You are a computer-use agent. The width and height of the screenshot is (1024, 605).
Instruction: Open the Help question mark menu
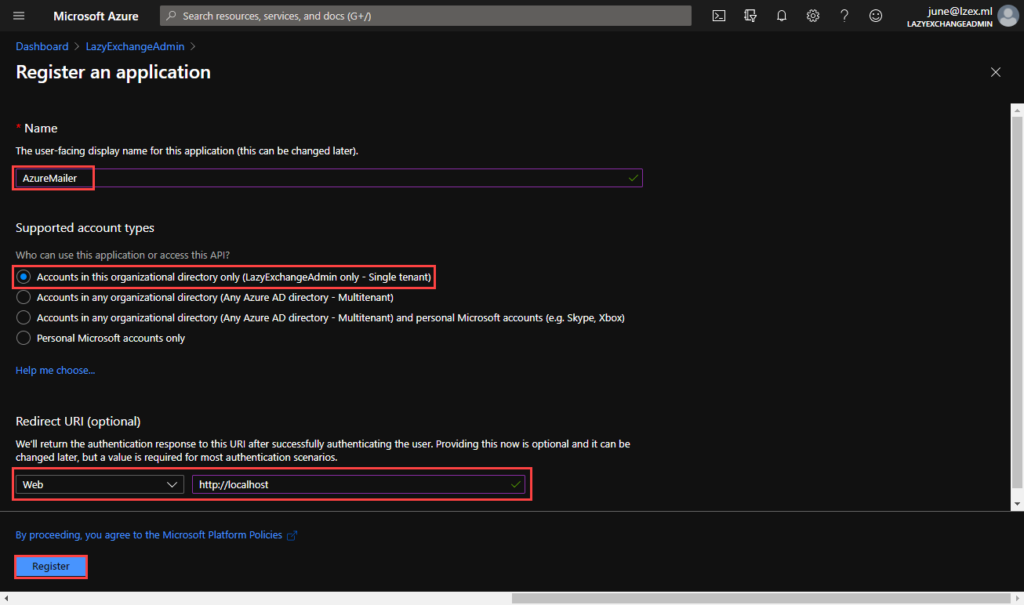[844, 16]
